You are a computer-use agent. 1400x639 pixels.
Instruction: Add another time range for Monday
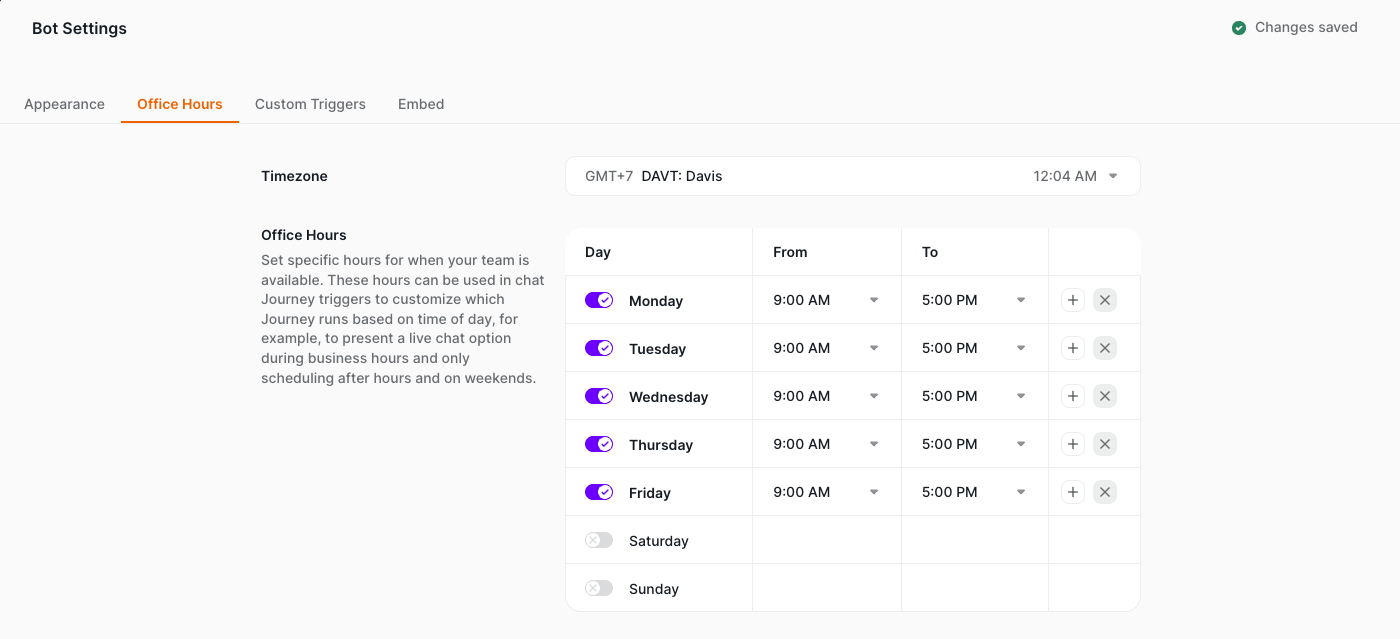point(1073,300)
